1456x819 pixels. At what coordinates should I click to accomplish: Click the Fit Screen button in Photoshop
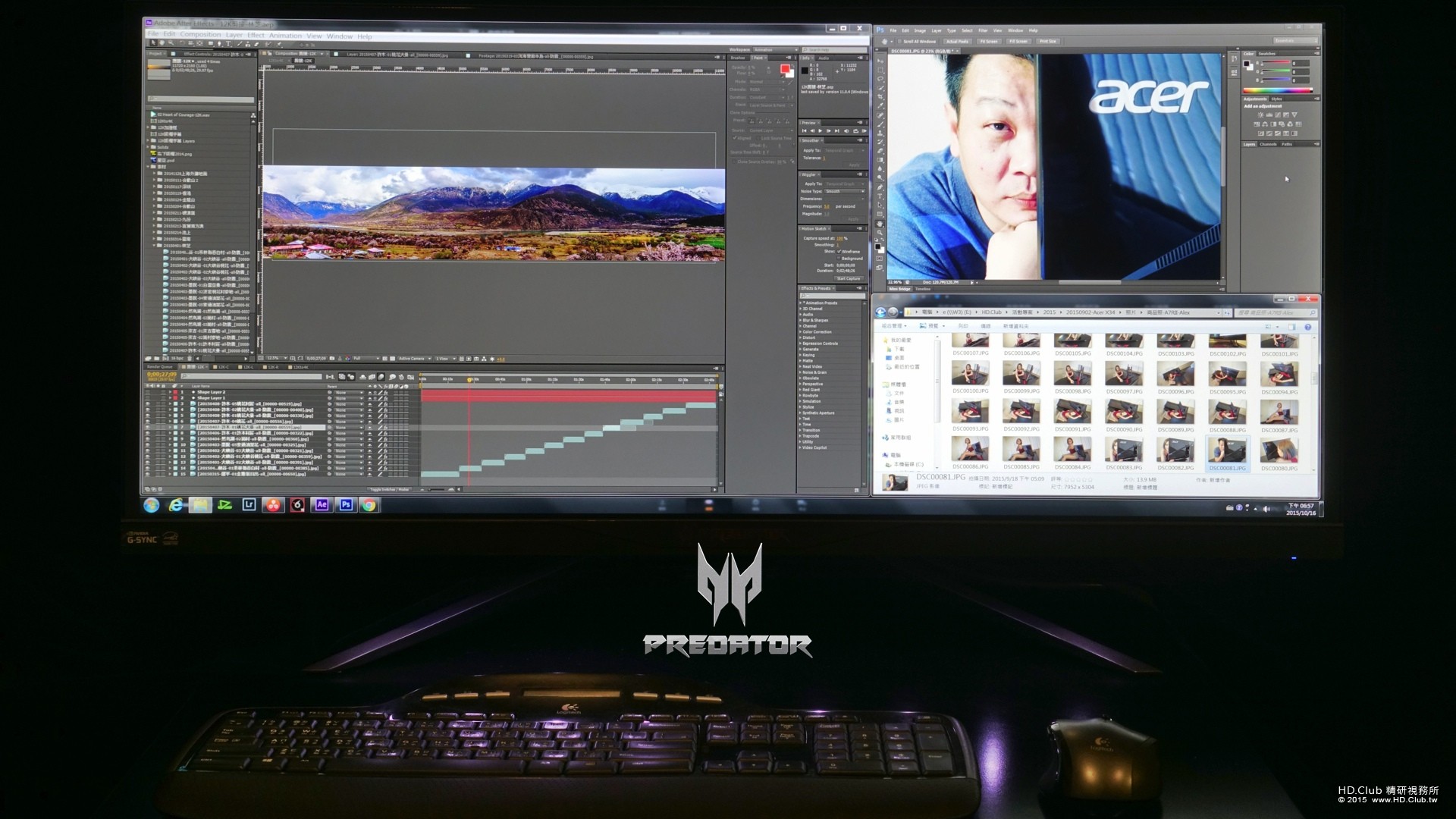988,42
